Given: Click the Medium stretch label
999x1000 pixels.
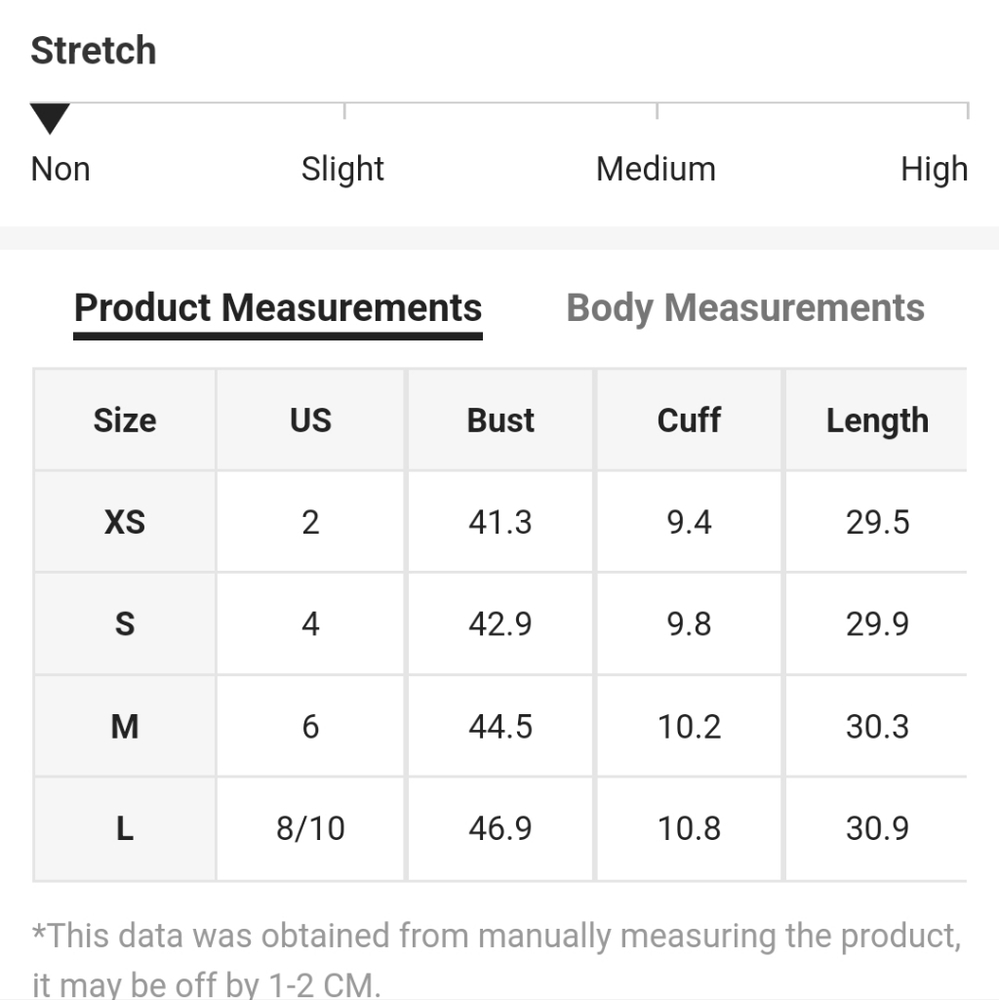Looking at the screenshot, I should click(x=656, y=169).
